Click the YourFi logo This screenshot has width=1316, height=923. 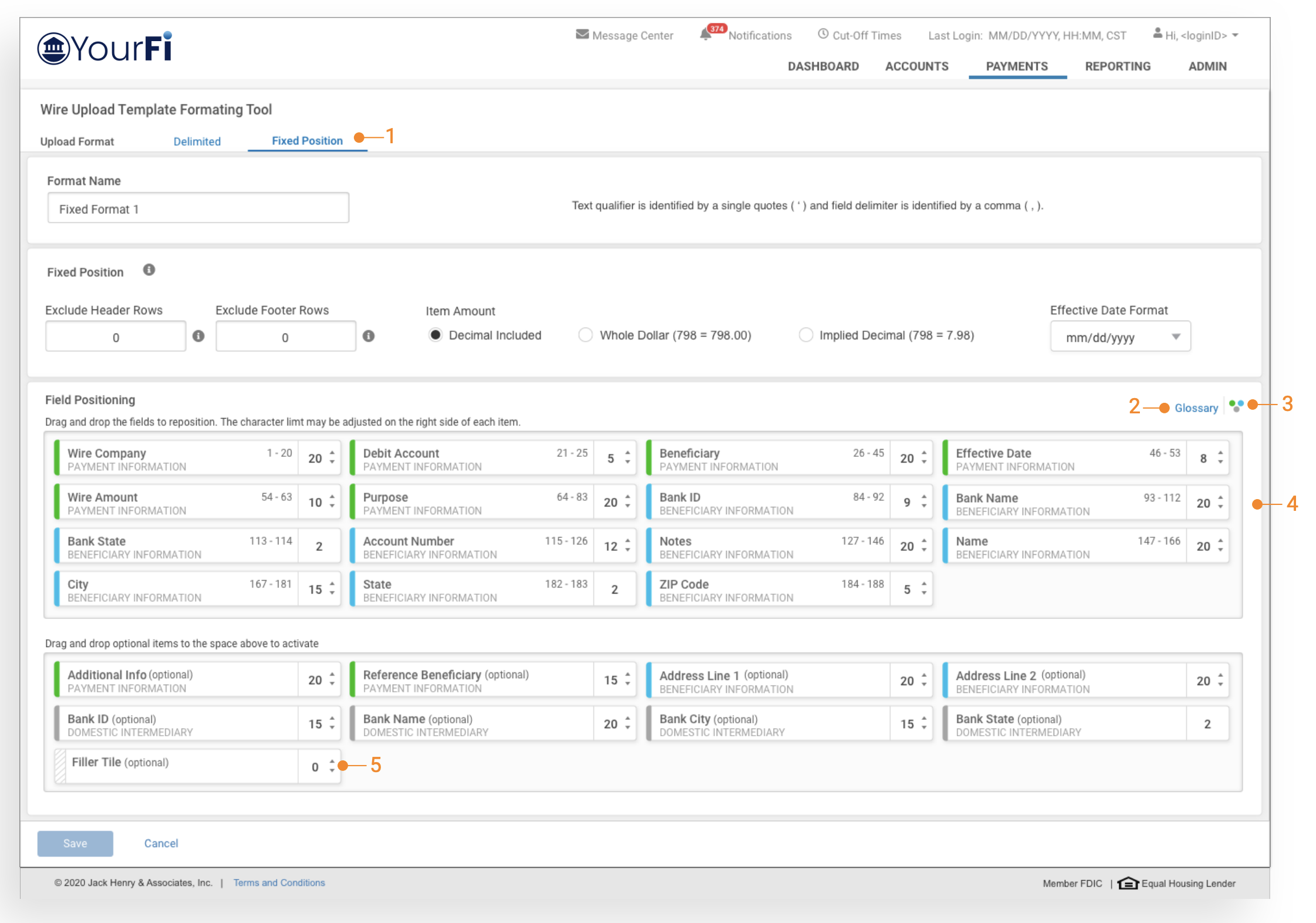point(106,48)
